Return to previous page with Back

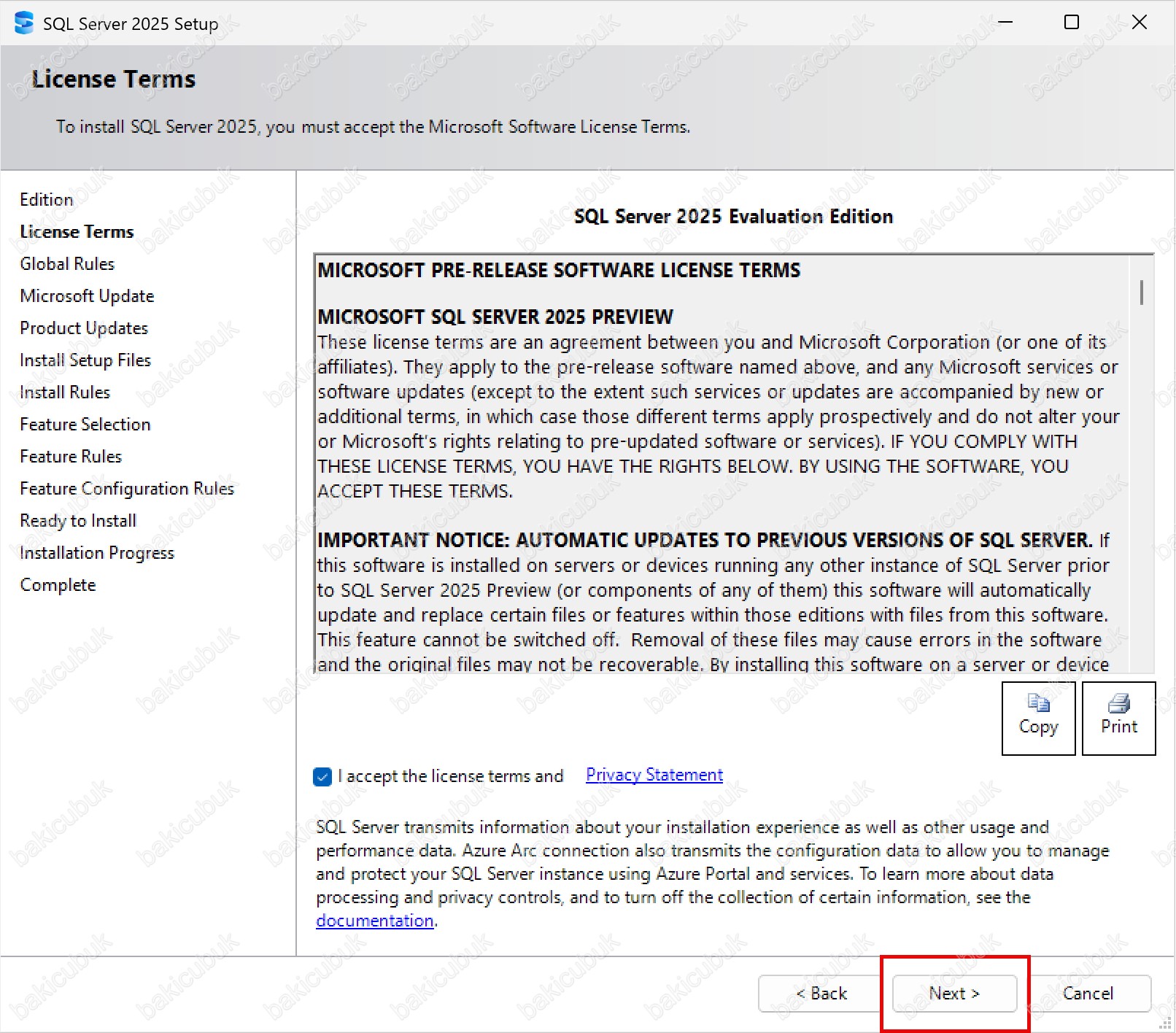point(821,993)
